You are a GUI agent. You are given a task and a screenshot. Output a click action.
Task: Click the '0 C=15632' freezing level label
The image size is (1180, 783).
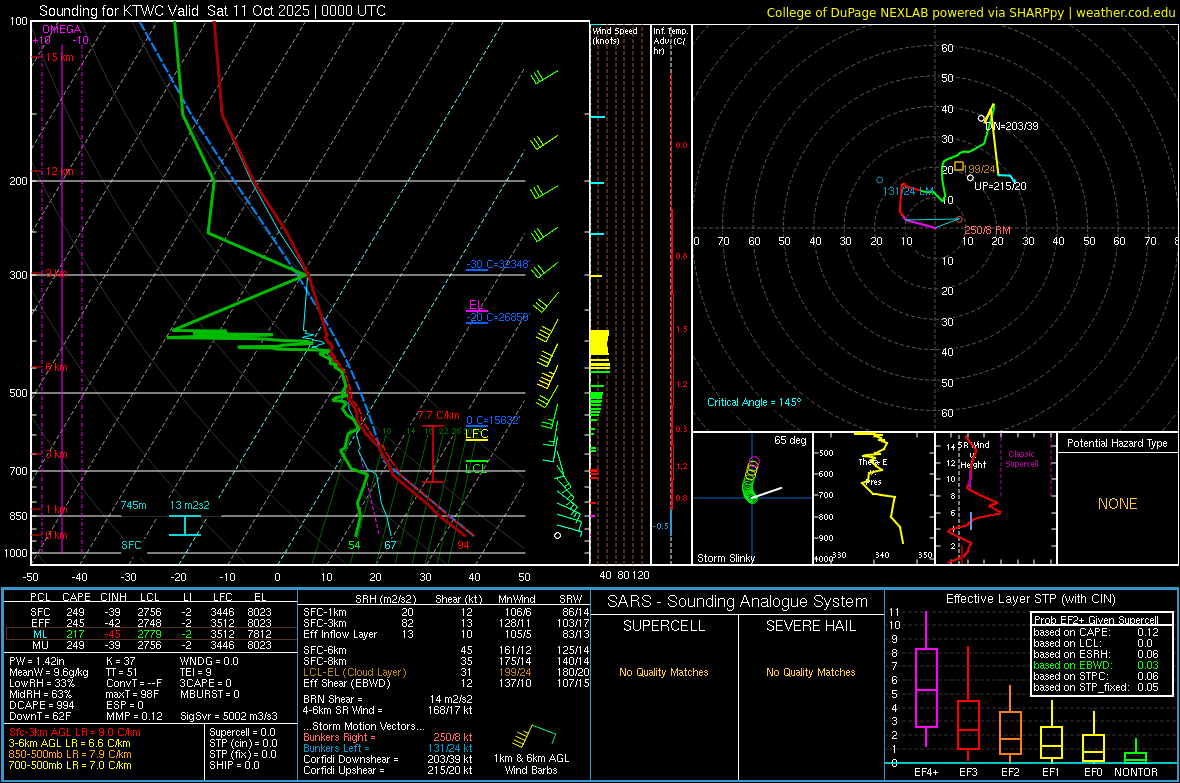493,420
